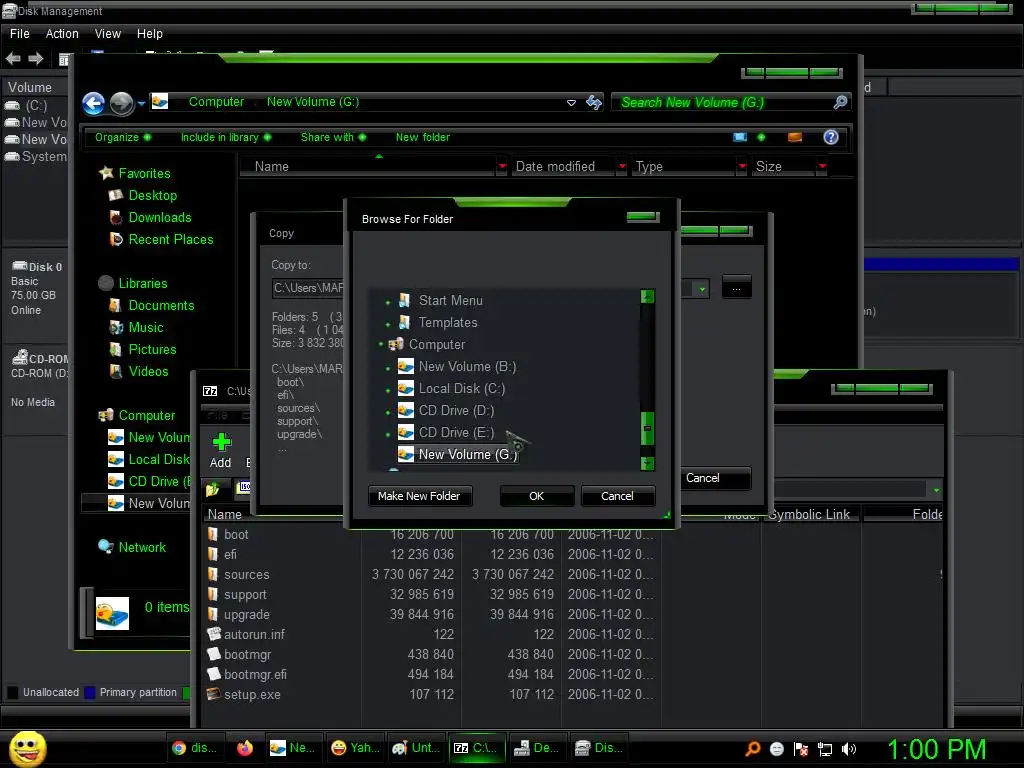Viewport: 1024px width, 768px height.
Task: Open the Organize dropdown
Action: point(123,137)
